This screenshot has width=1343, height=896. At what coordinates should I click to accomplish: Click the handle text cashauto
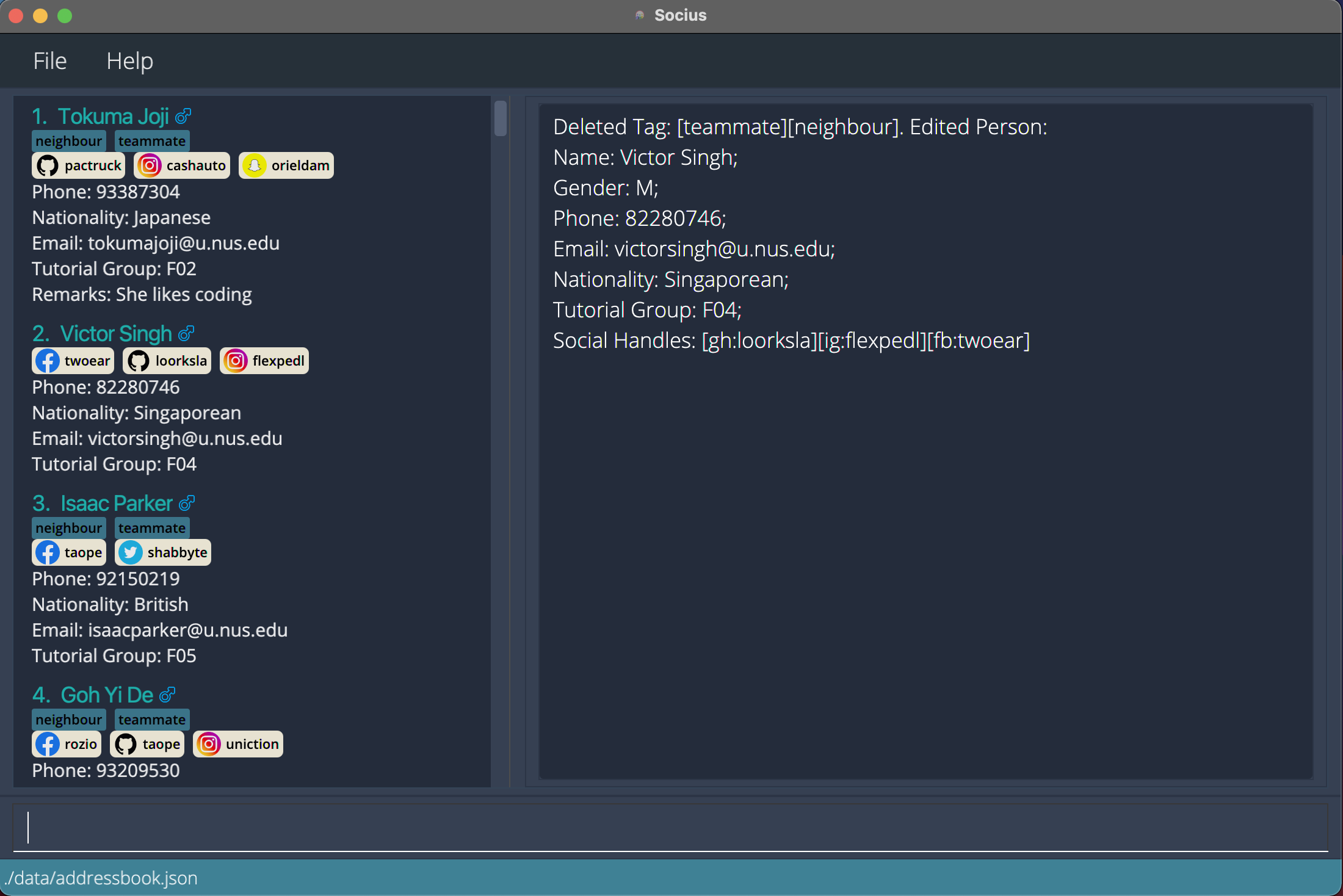[196, 165]
